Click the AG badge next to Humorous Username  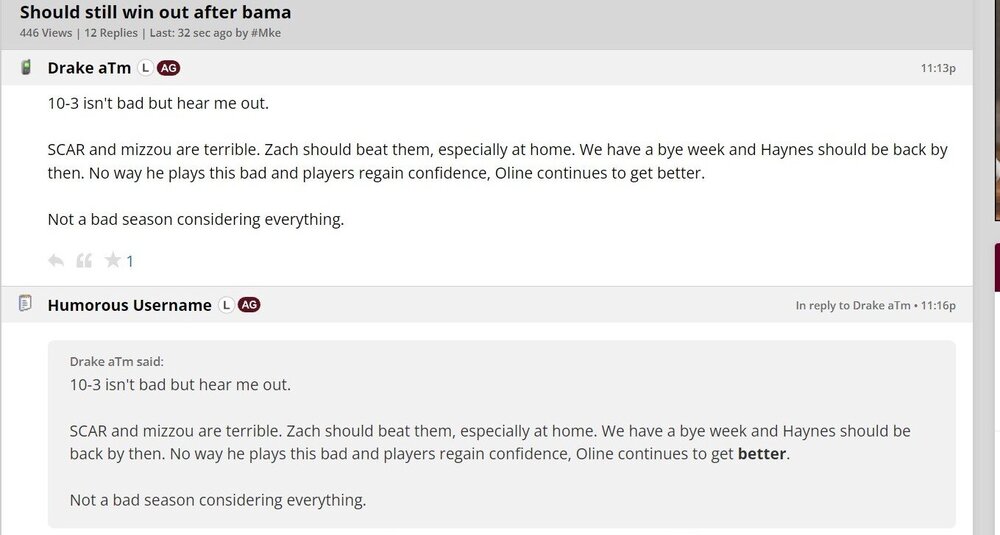[249, 304]
